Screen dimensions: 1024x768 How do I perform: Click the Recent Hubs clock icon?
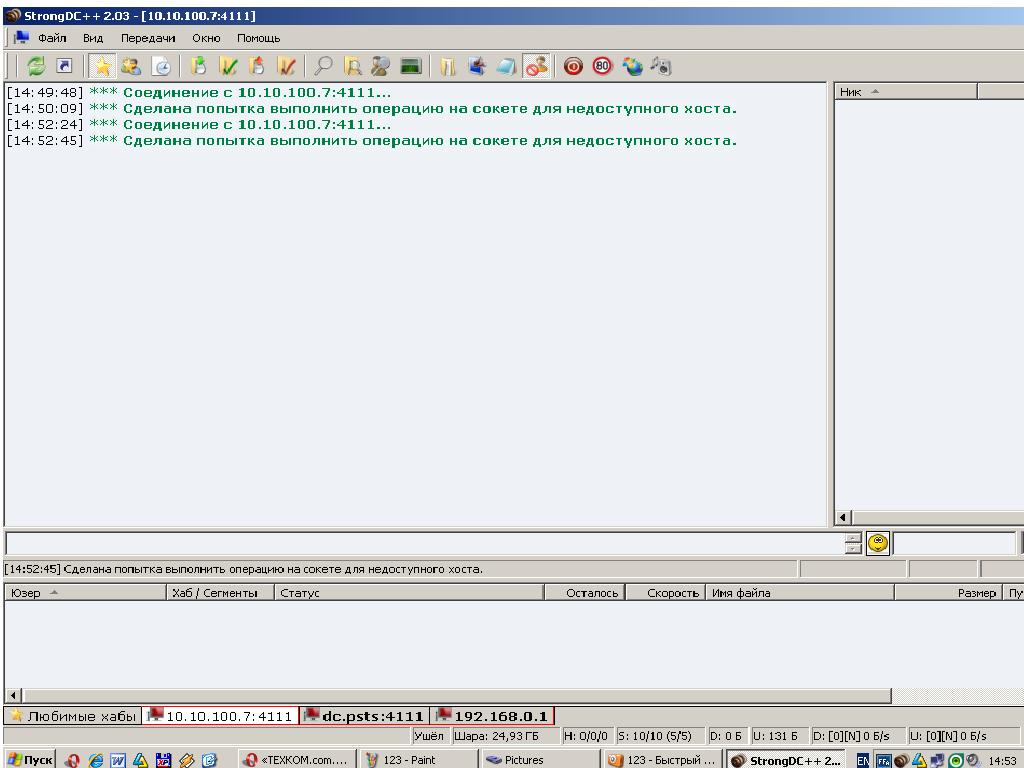click(159, 66)
